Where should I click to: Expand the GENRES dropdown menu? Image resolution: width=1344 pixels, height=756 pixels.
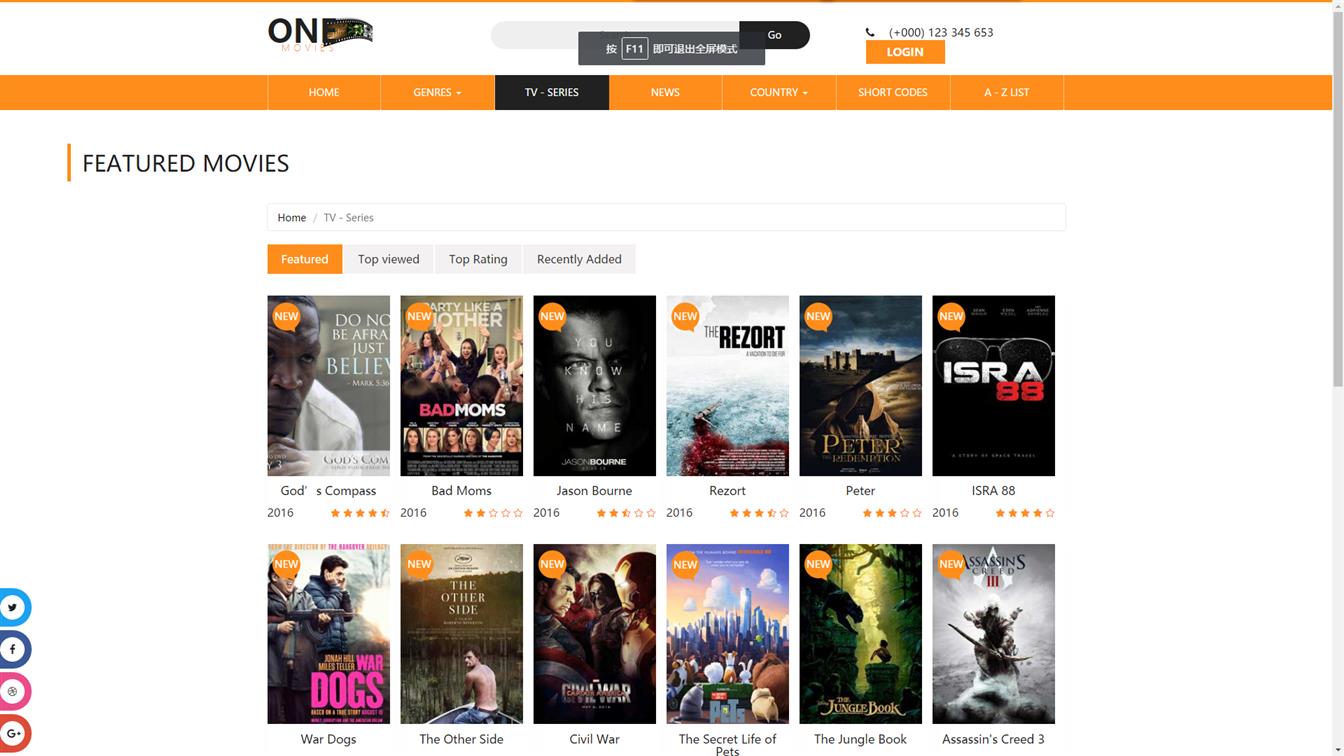(x=437, y=92)
